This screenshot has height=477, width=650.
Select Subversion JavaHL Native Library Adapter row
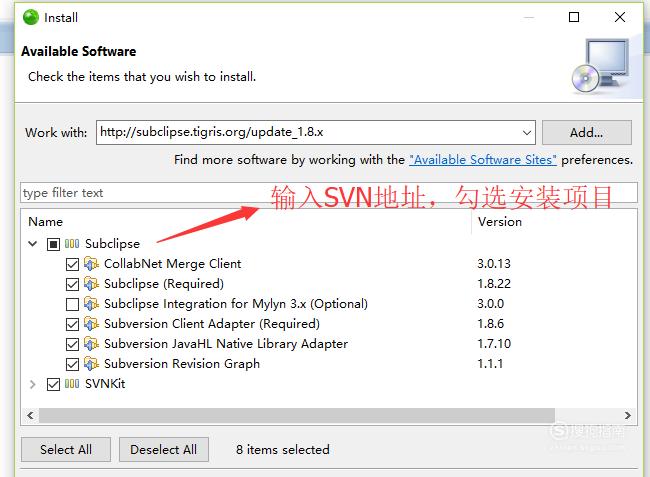click(226, 344)
